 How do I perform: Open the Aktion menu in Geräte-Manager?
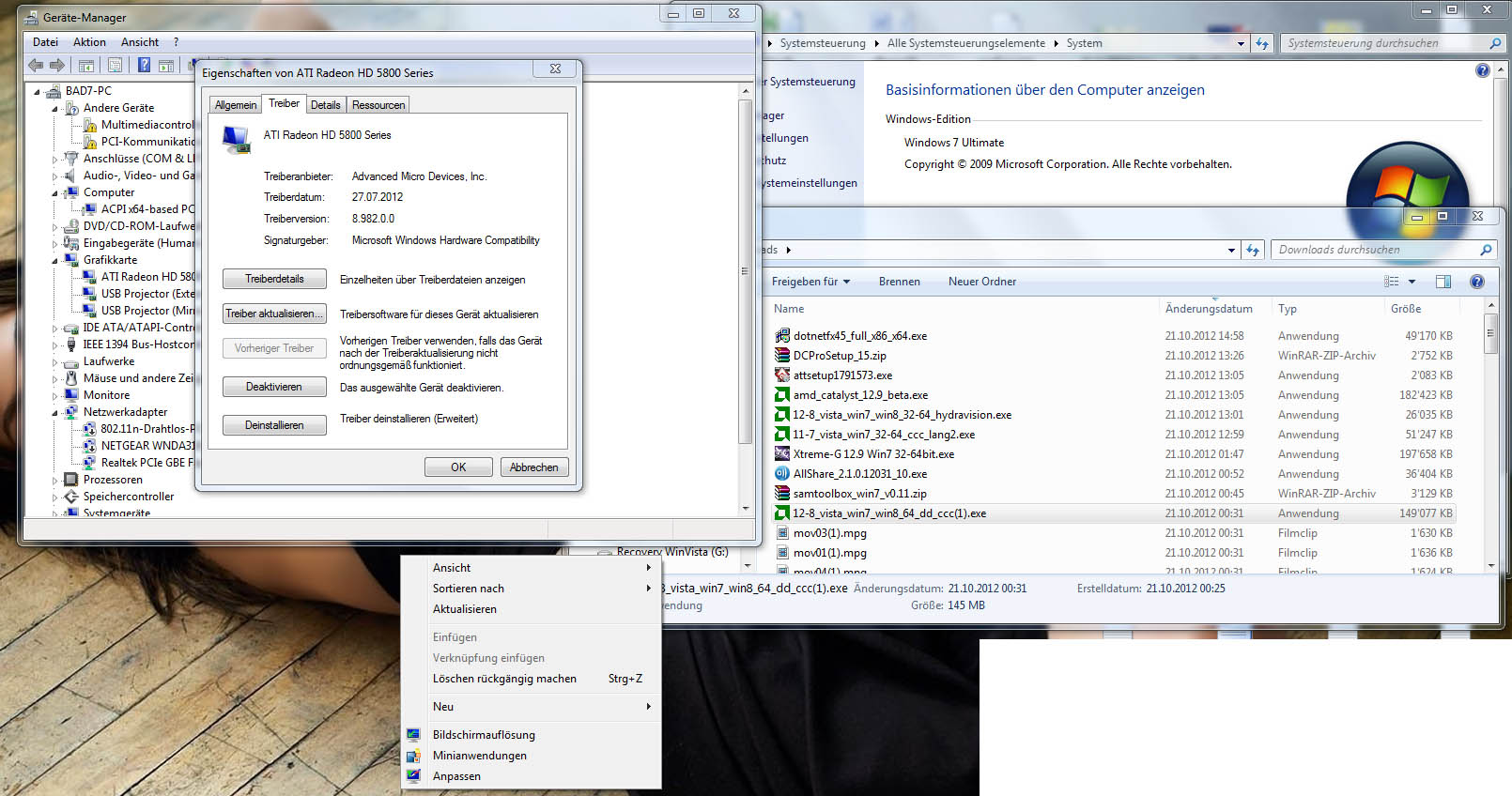click(x=89, y=42)
